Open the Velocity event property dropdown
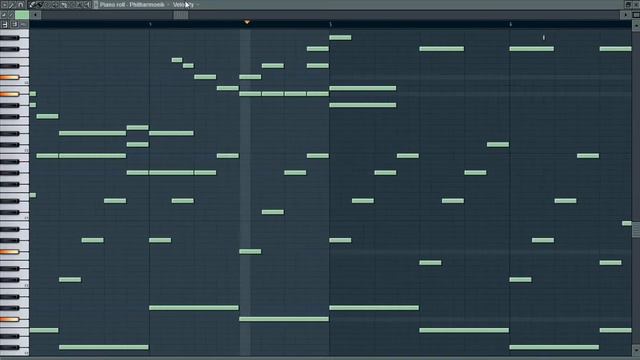 coord(183,5)
